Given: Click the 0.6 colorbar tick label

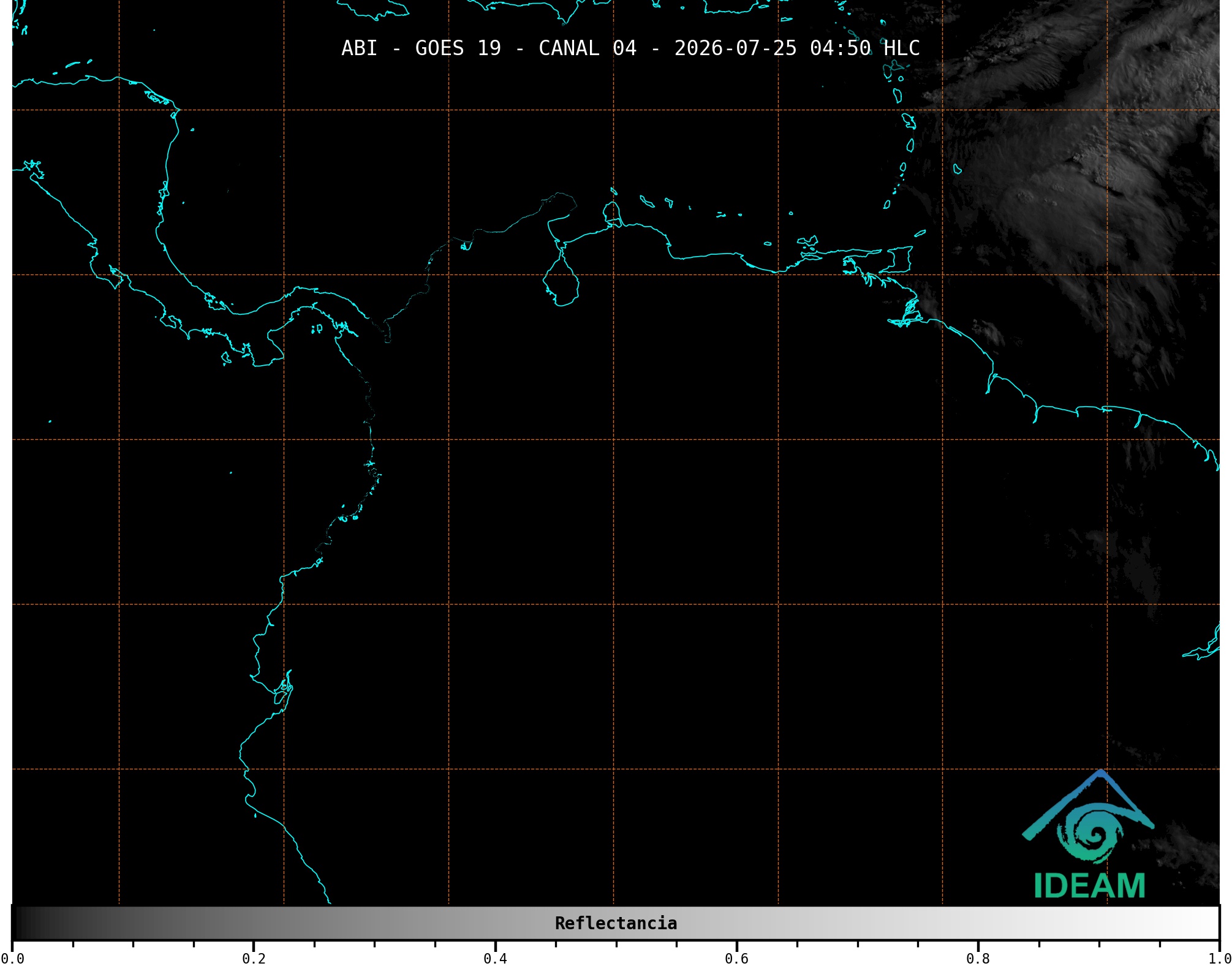Looking at the screenshot, I should 736,959.
